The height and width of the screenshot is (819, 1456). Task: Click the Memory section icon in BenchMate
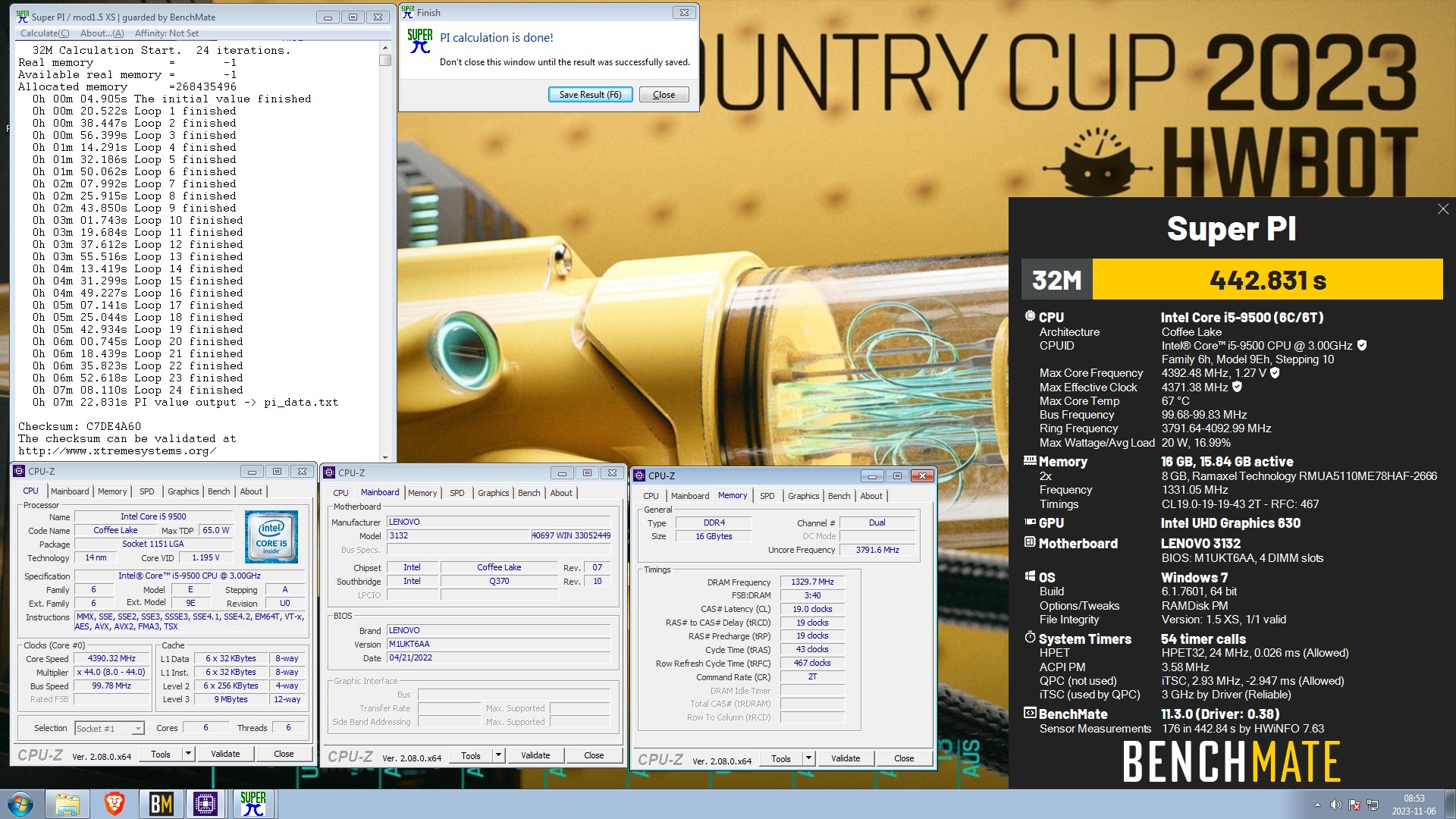click(x=1030, y=460)
